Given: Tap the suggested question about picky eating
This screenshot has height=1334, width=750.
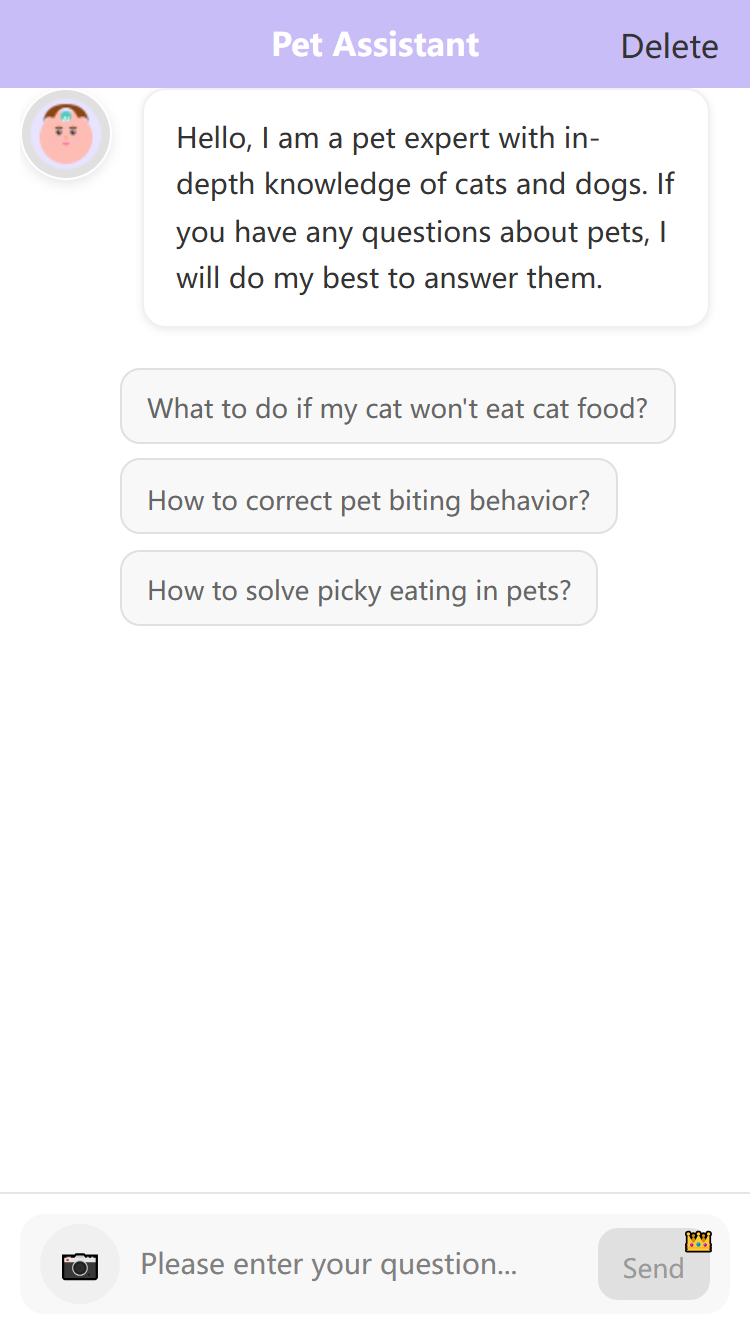Looking at the screenshot, I should click(x=358, y=589).
